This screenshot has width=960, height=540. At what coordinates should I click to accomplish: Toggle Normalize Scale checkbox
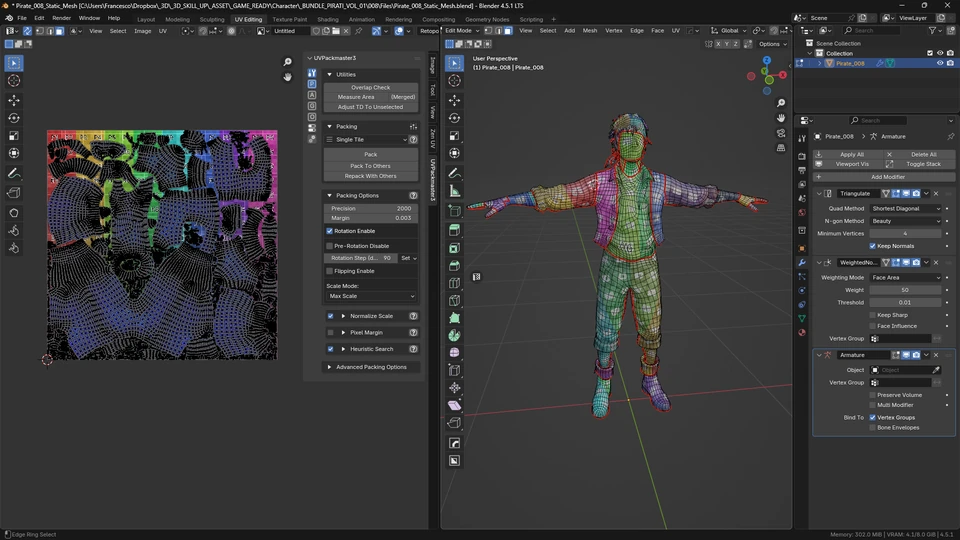coord(331,316)
